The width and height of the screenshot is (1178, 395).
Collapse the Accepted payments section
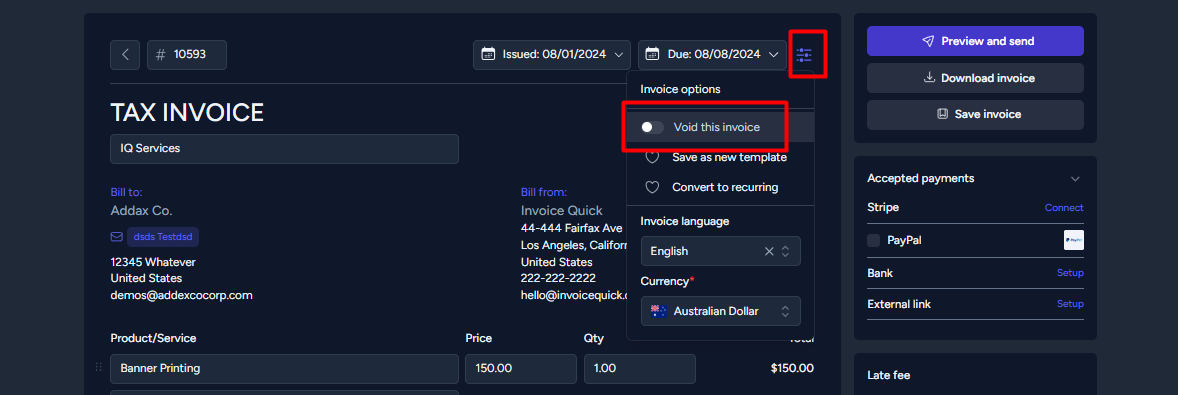(1075, 179)
